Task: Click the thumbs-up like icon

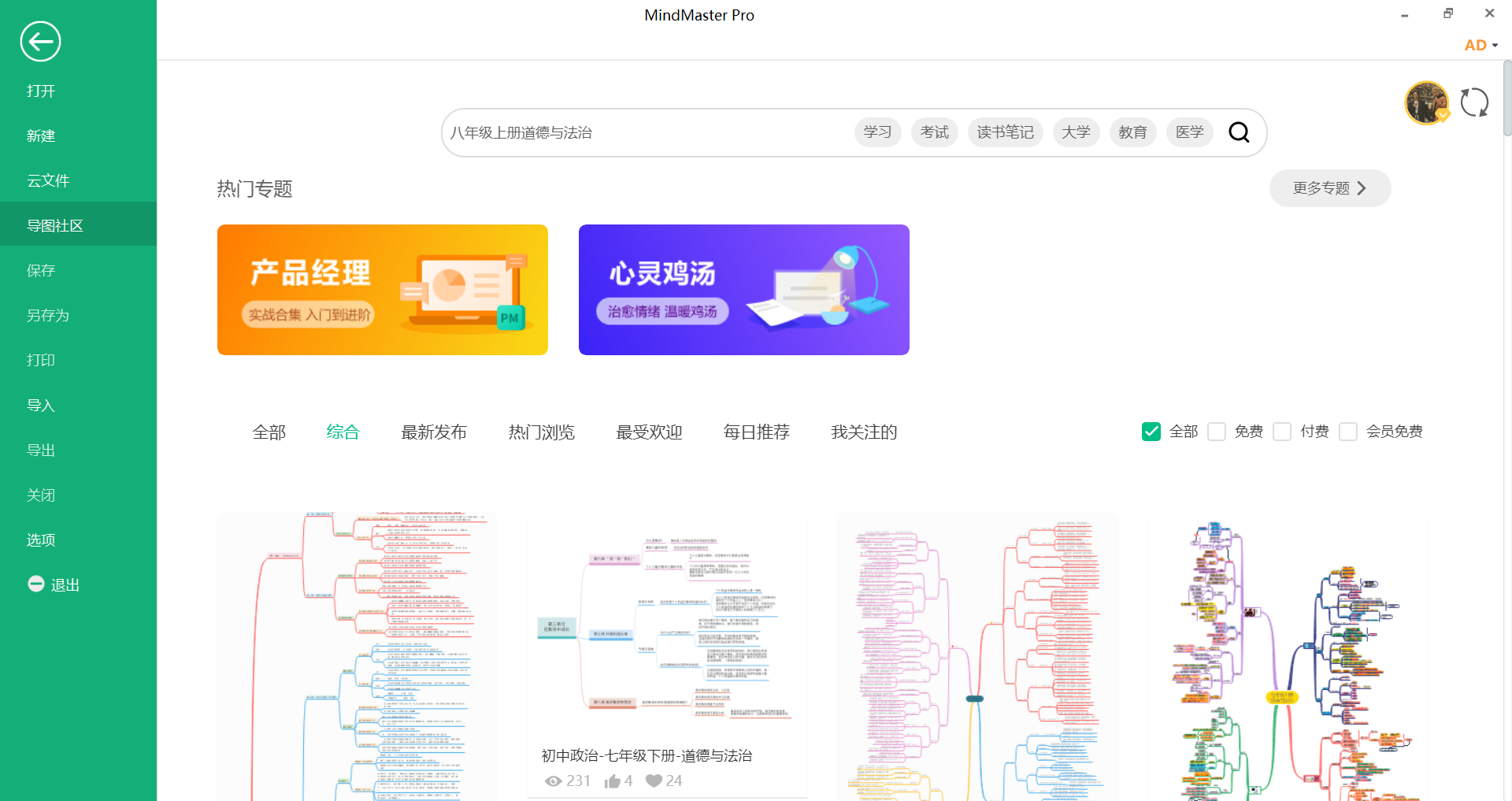Action: pos(613,781)
